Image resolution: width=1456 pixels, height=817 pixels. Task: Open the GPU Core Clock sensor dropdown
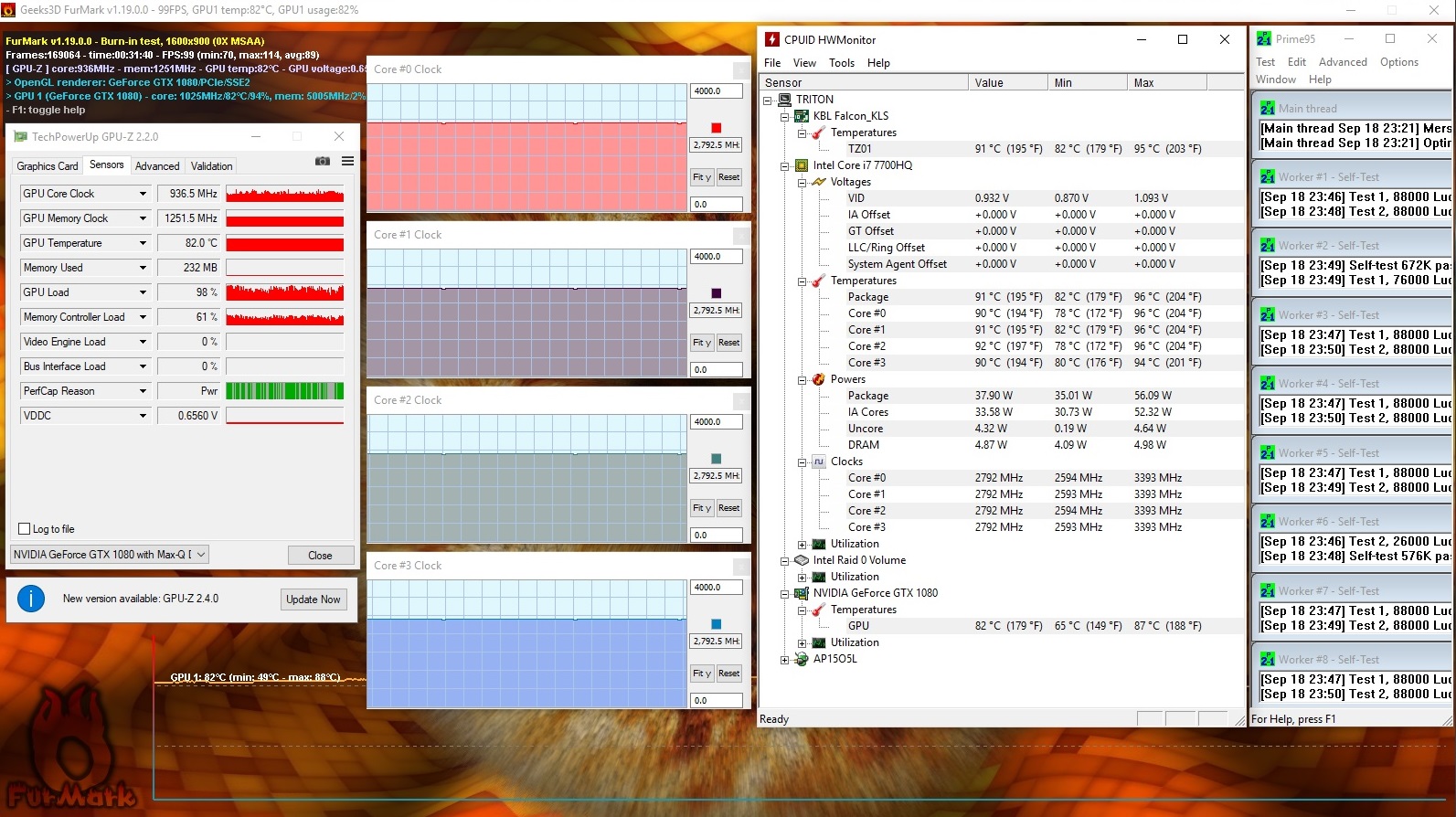[x=143, y=194]
